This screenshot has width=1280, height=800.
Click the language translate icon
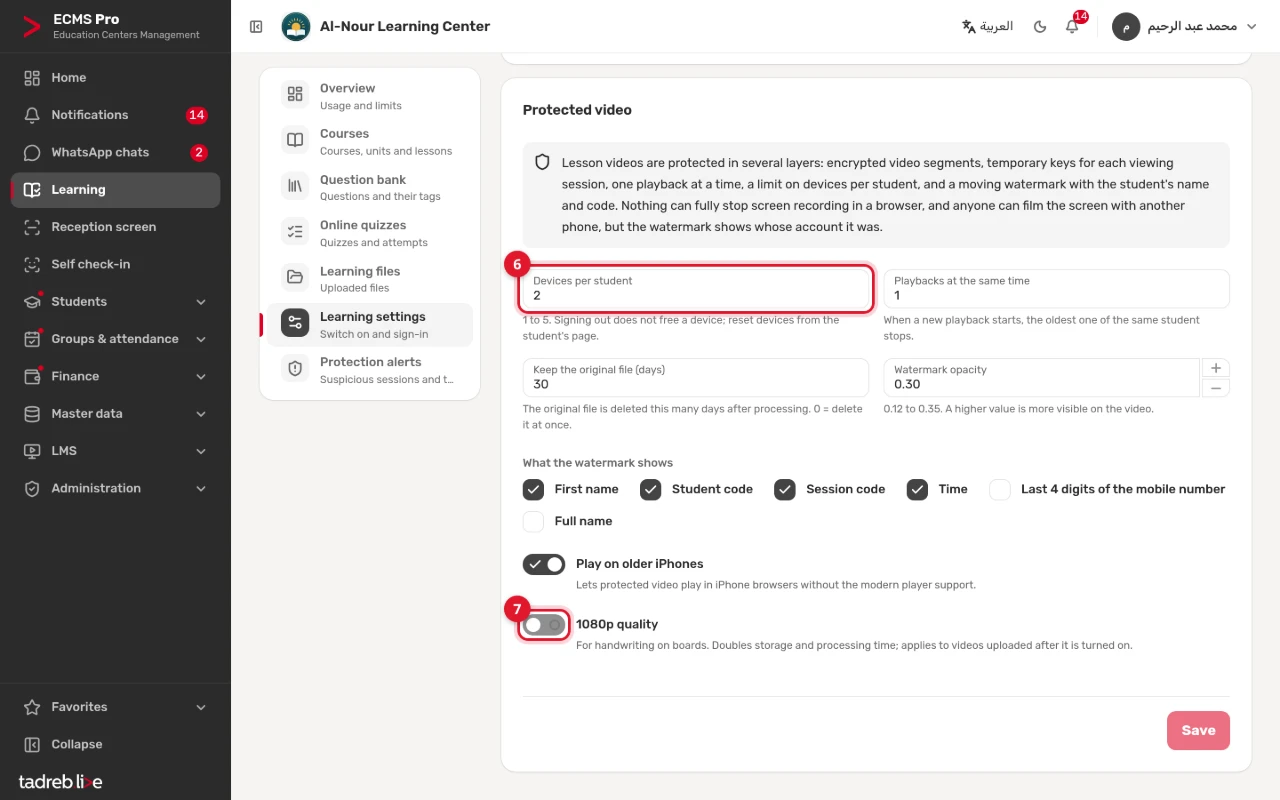[968, 27]
